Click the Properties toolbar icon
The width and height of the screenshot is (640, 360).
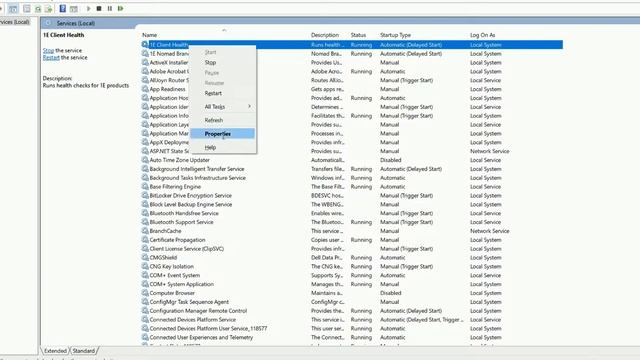(27, 9)
